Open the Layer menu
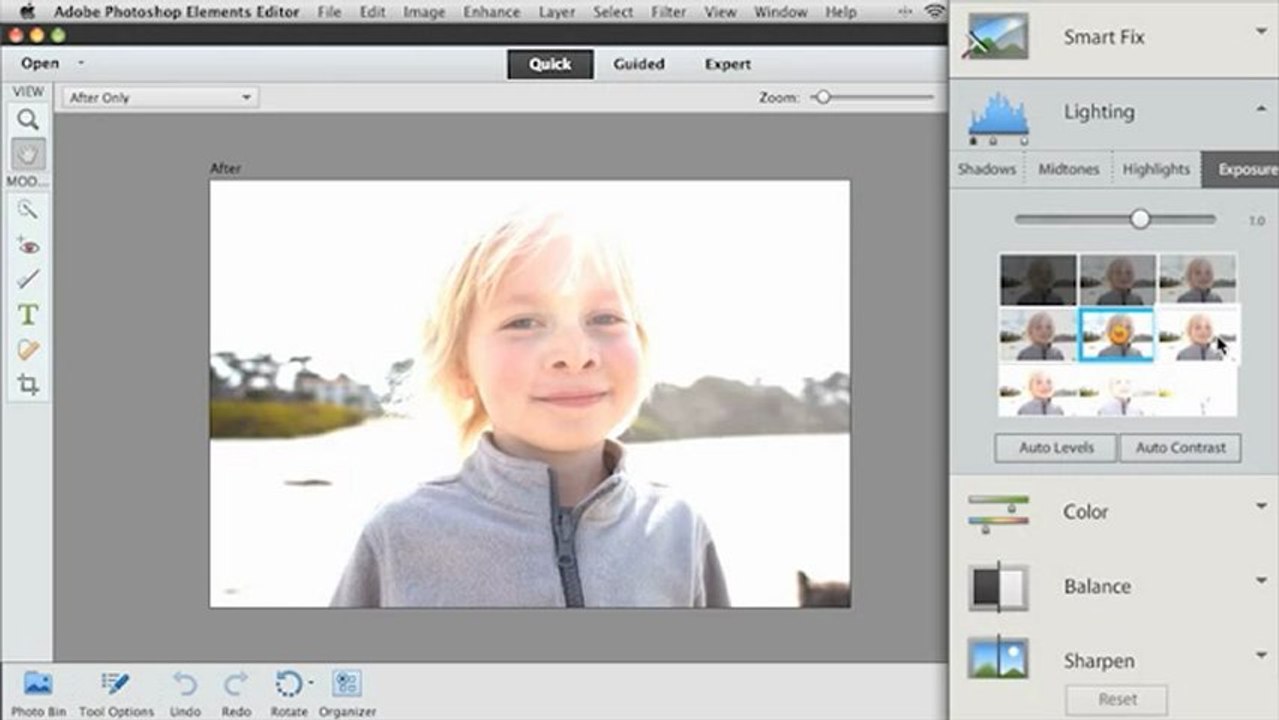Screen dimensions: 1279x720 coord(556,12)
